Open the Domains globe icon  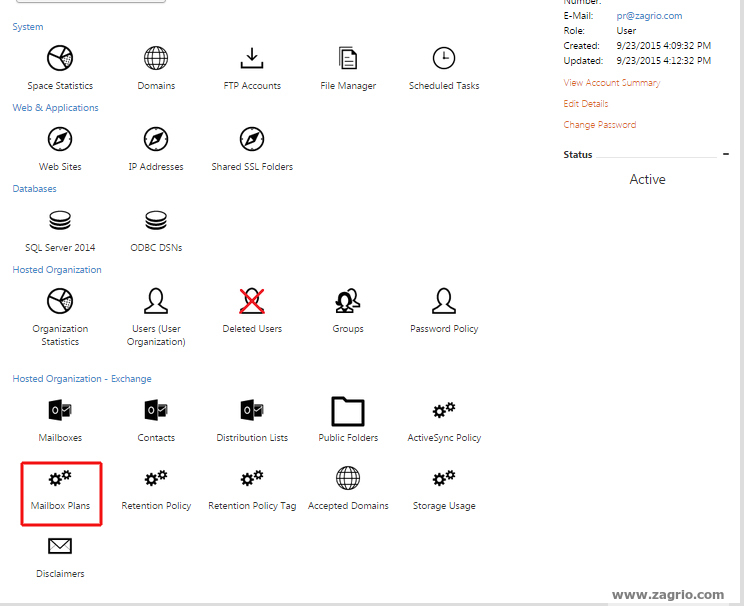point(156,58)
